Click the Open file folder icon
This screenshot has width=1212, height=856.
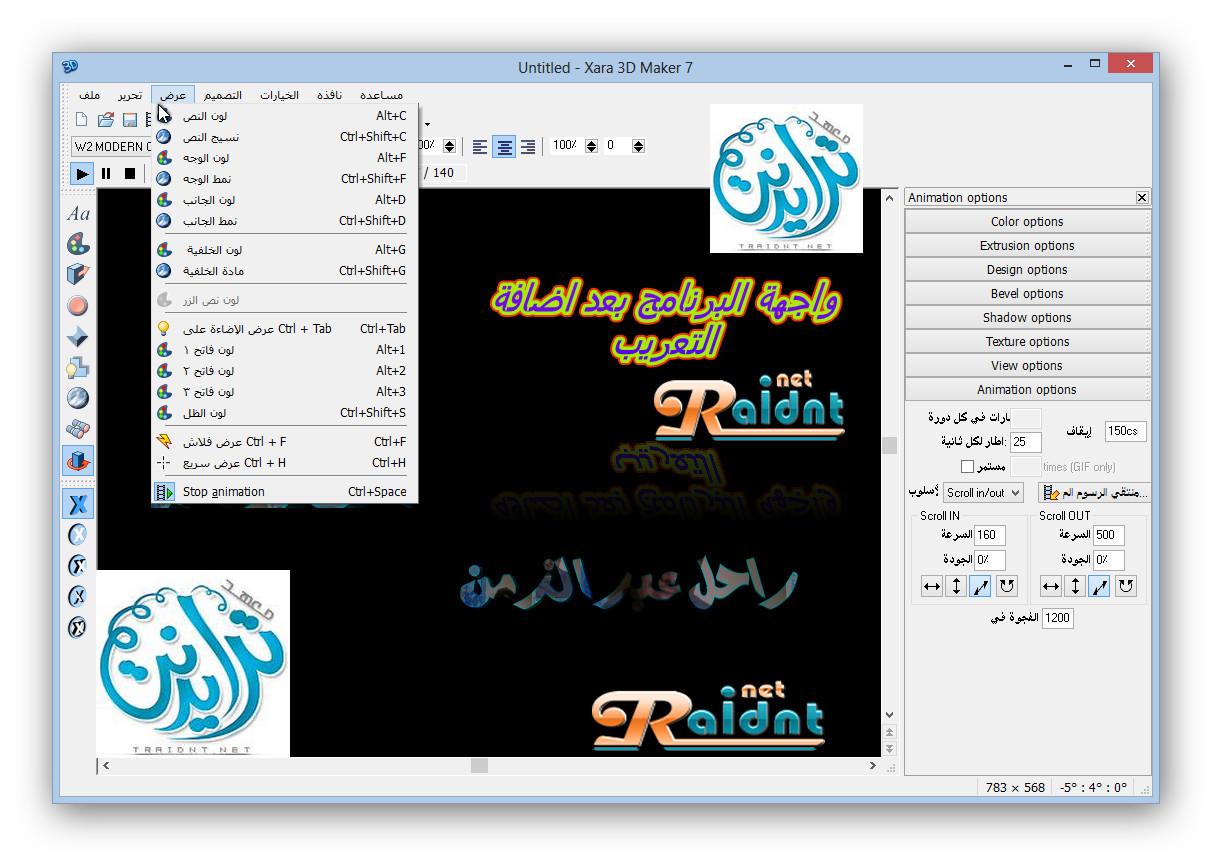coord(105,120)
